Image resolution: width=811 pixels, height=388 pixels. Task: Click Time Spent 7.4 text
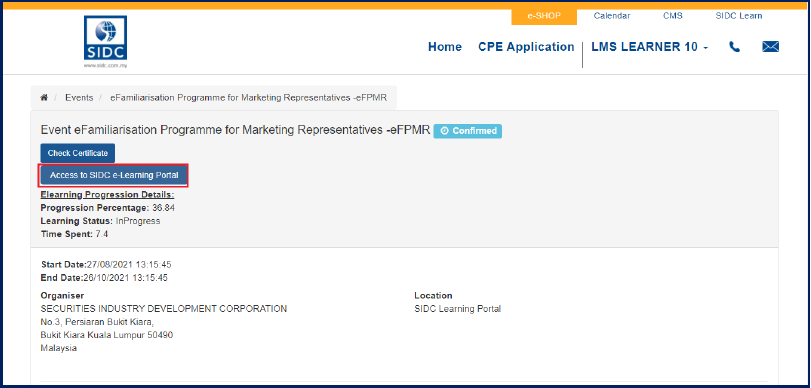pos(74,234)
